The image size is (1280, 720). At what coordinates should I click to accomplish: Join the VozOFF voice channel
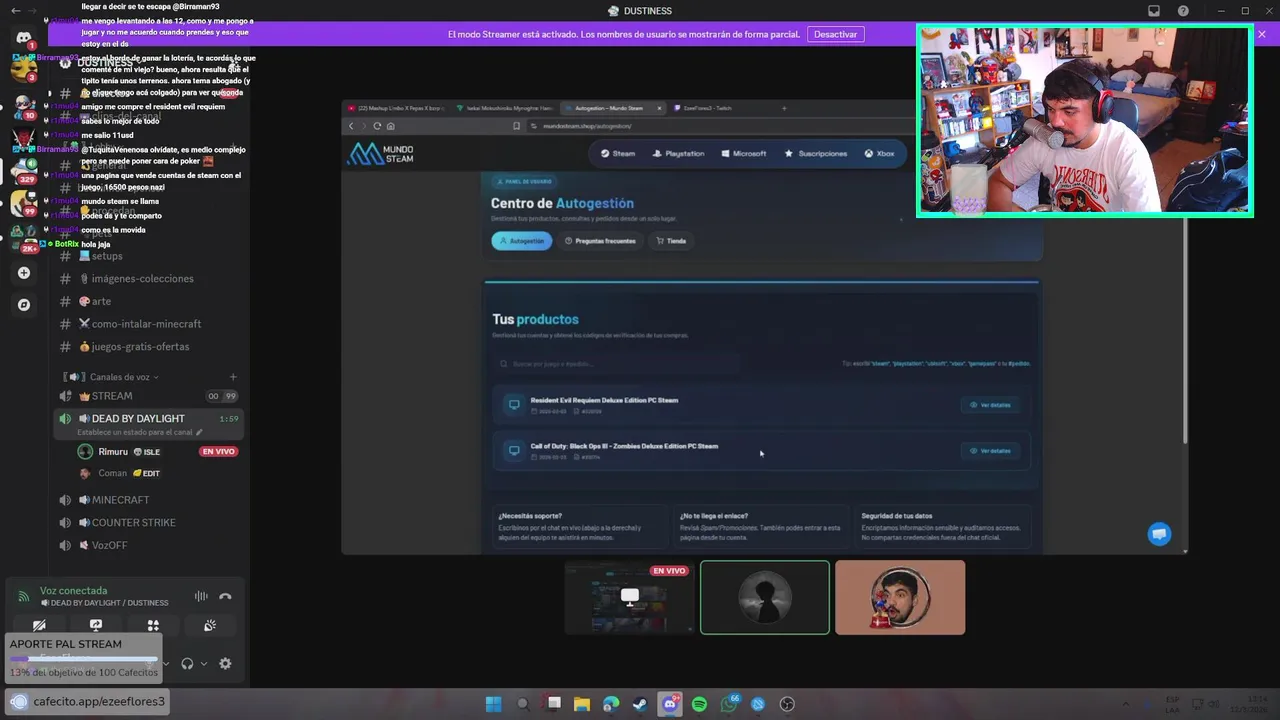149,546
